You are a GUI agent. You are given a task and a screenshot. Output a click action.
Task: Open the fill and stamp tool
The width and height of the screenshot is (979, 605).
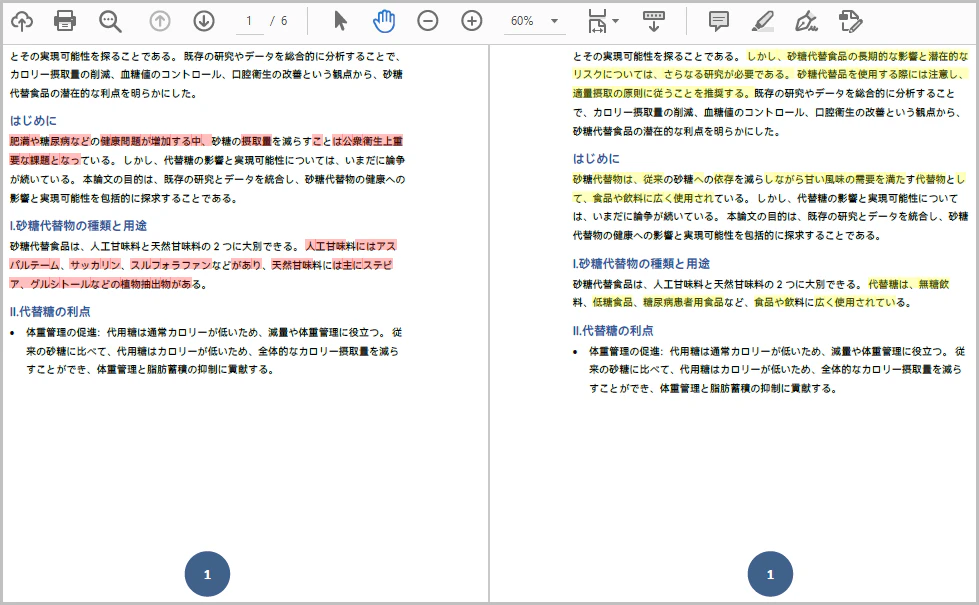(850, 21)
